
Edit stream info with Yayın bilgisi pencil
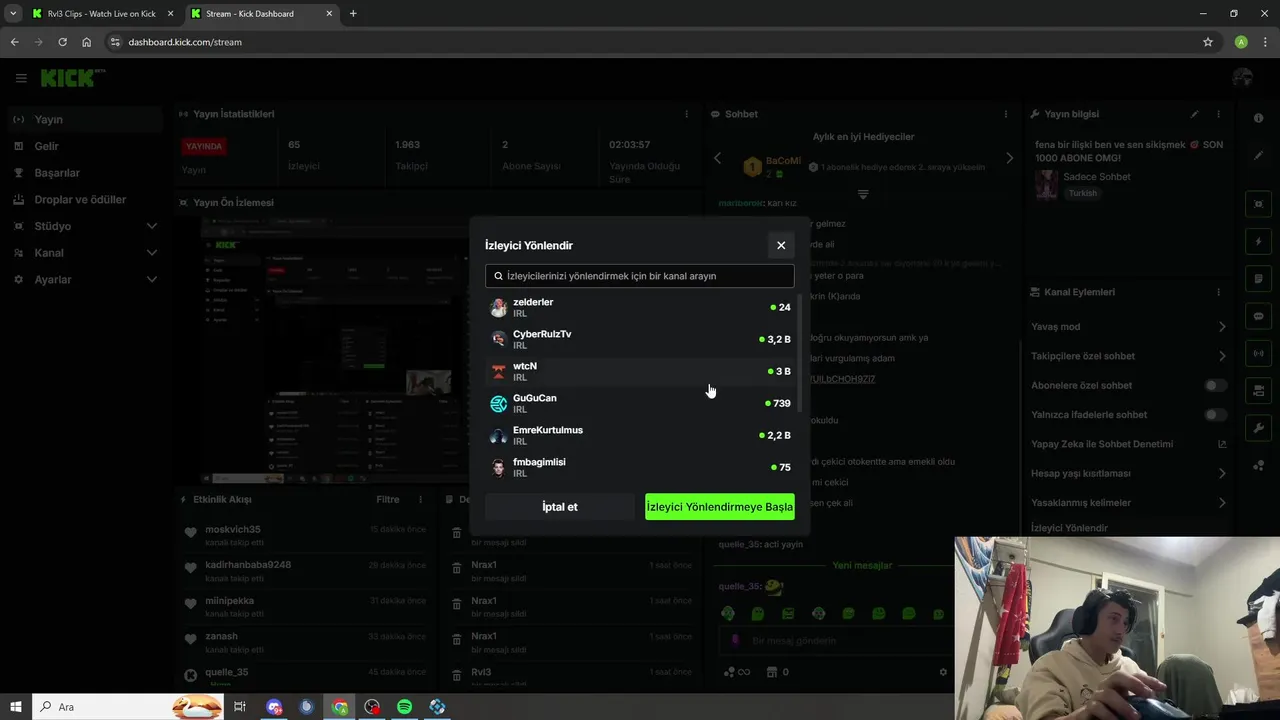(1194, 114)
